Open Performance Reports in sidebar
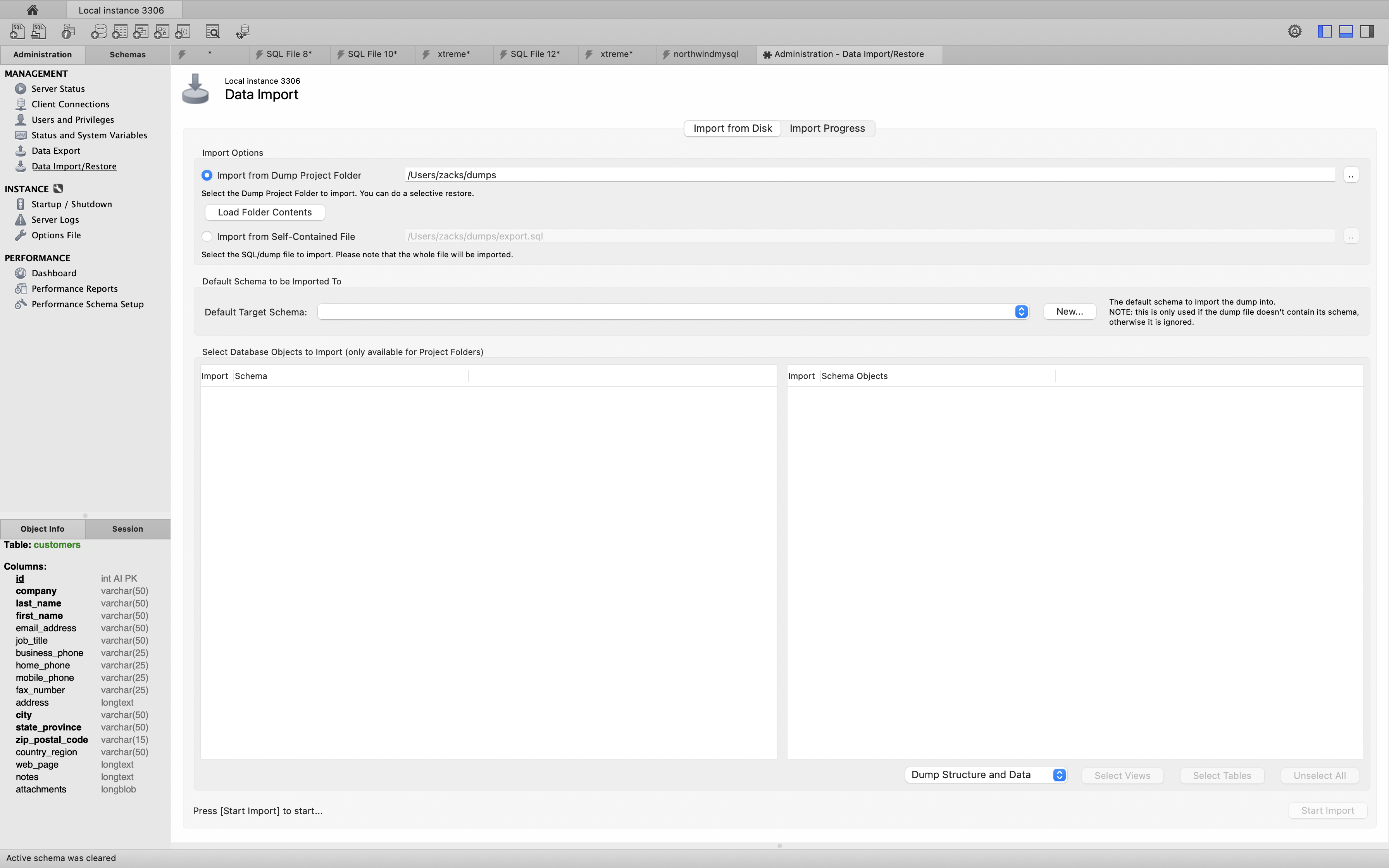Viewport: 1389px width, 868px height. (x=75, y=289)
